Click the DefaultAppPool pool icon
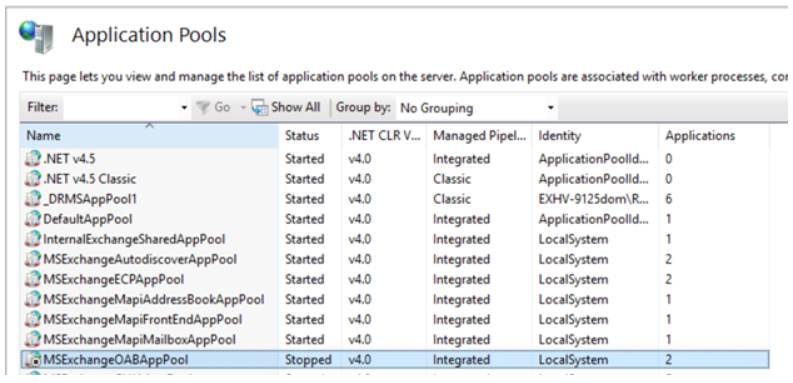 pyautogui.click(x=33, y=219)
